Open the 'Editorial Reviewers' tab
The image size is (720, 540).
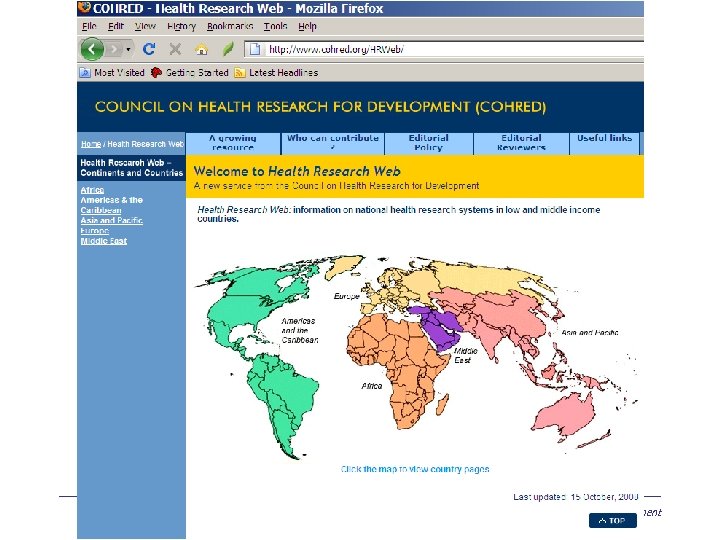521,142
